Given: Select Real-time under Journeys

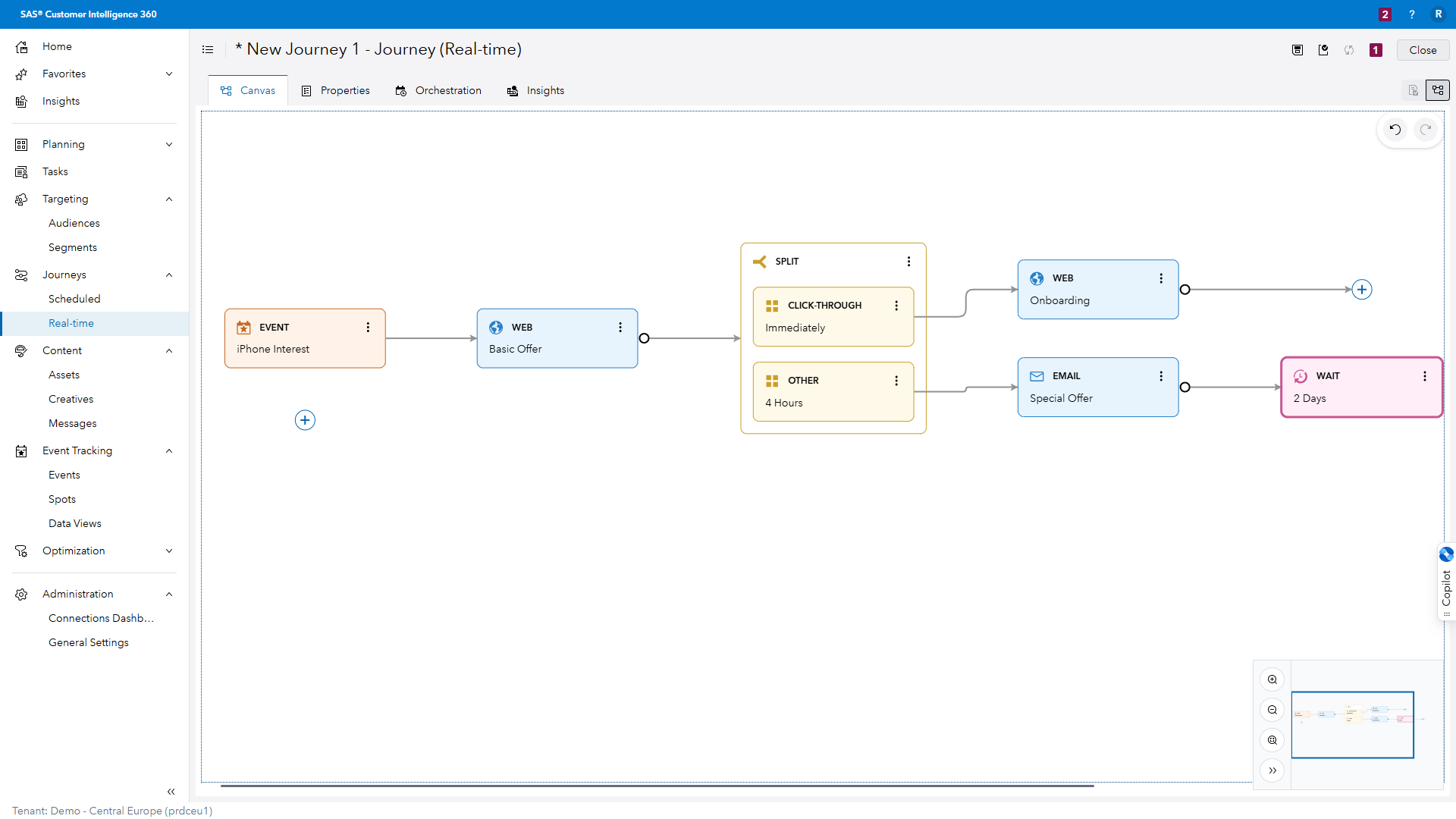Looking at the screenshot, I should pos(72,323).
